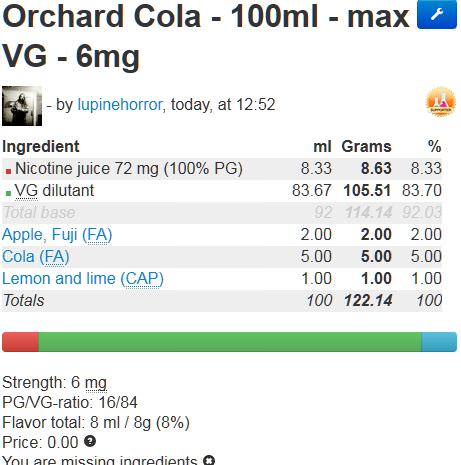The width and height of the screenshot is (461, 465).
Task: Open the Cola (FA) flavor link
Action: 36,256
